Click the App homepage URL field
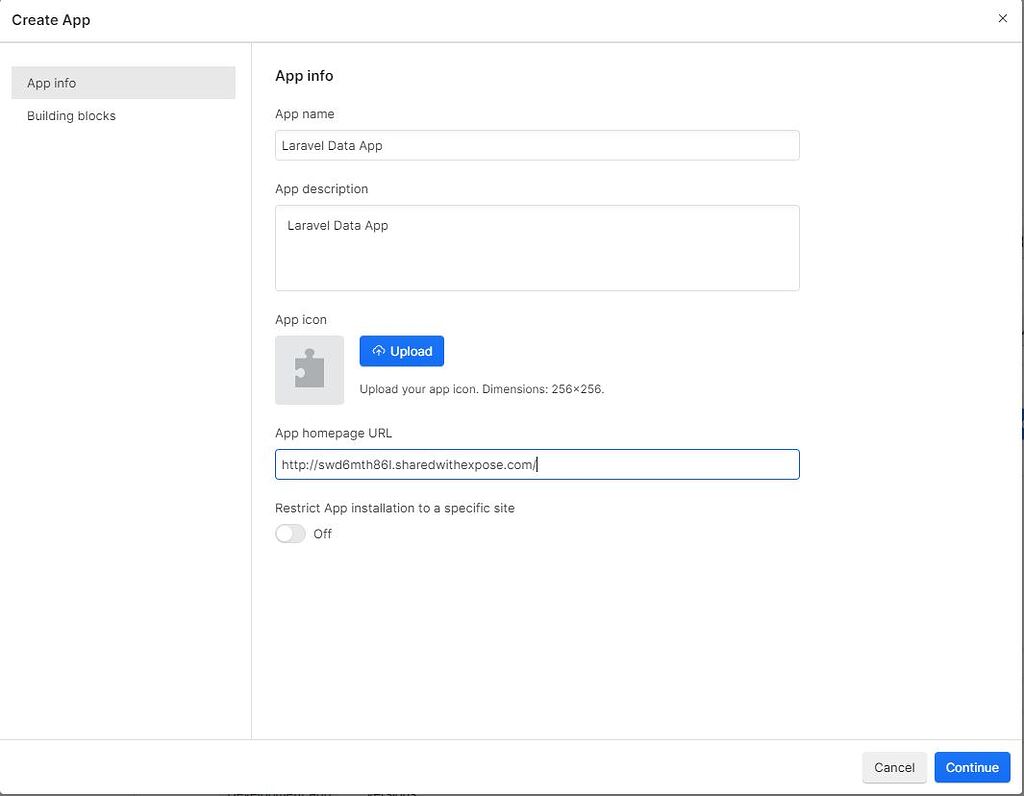 [x=537, y=464]
